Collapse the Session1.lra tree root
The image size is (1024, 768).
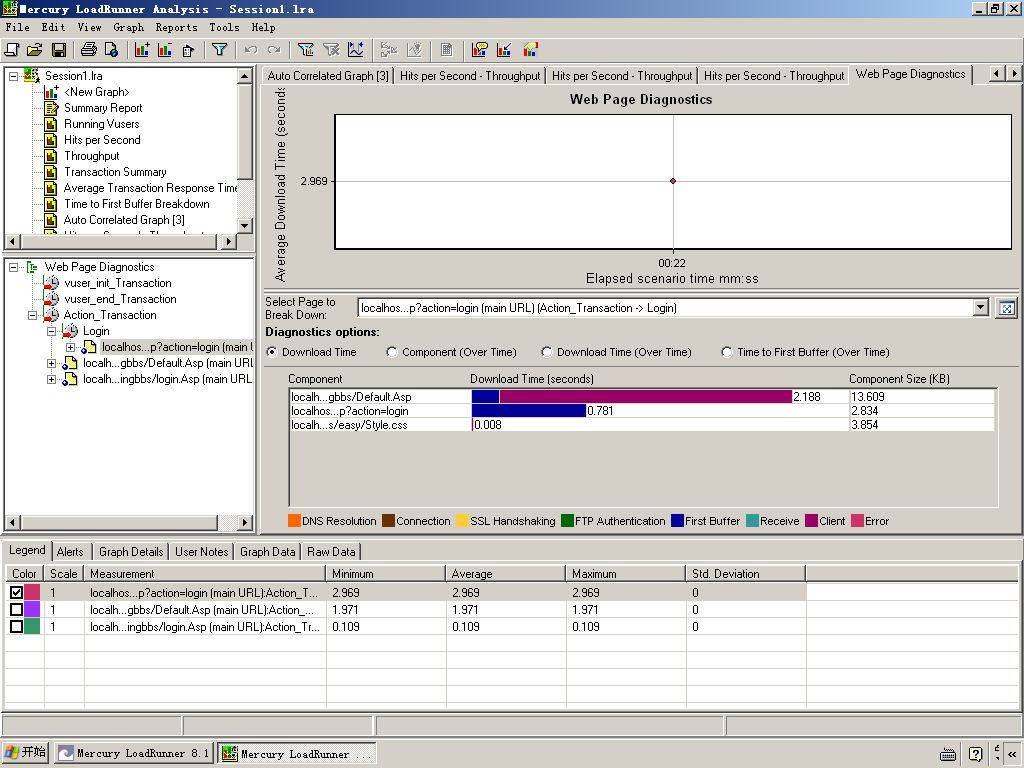click(13, 76)
